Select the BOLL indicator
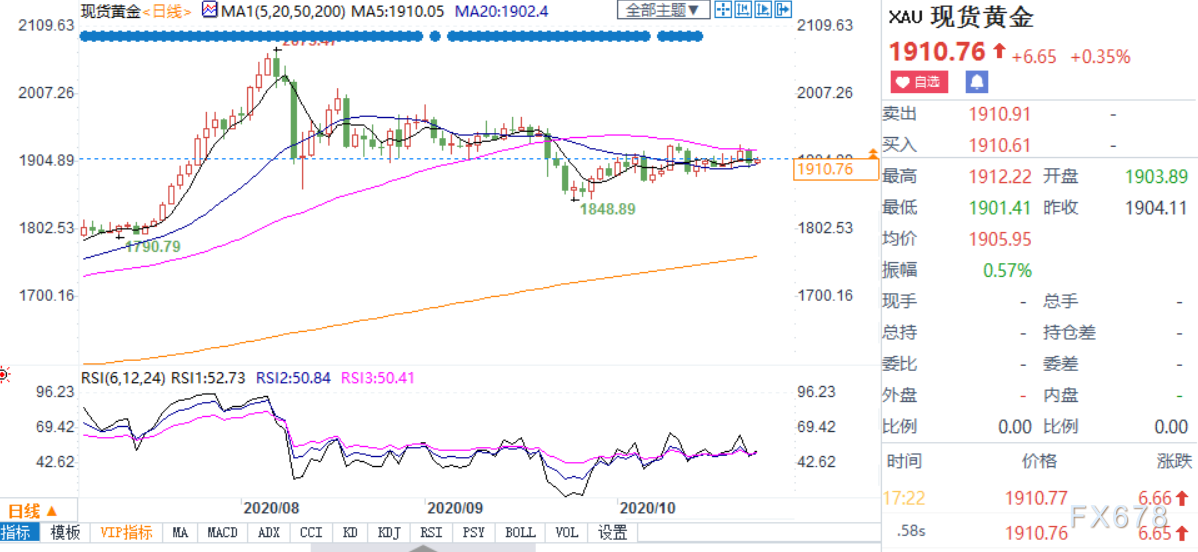This screenshot has width=1198, height=552. pyautogui.click(x=522, y=532)
